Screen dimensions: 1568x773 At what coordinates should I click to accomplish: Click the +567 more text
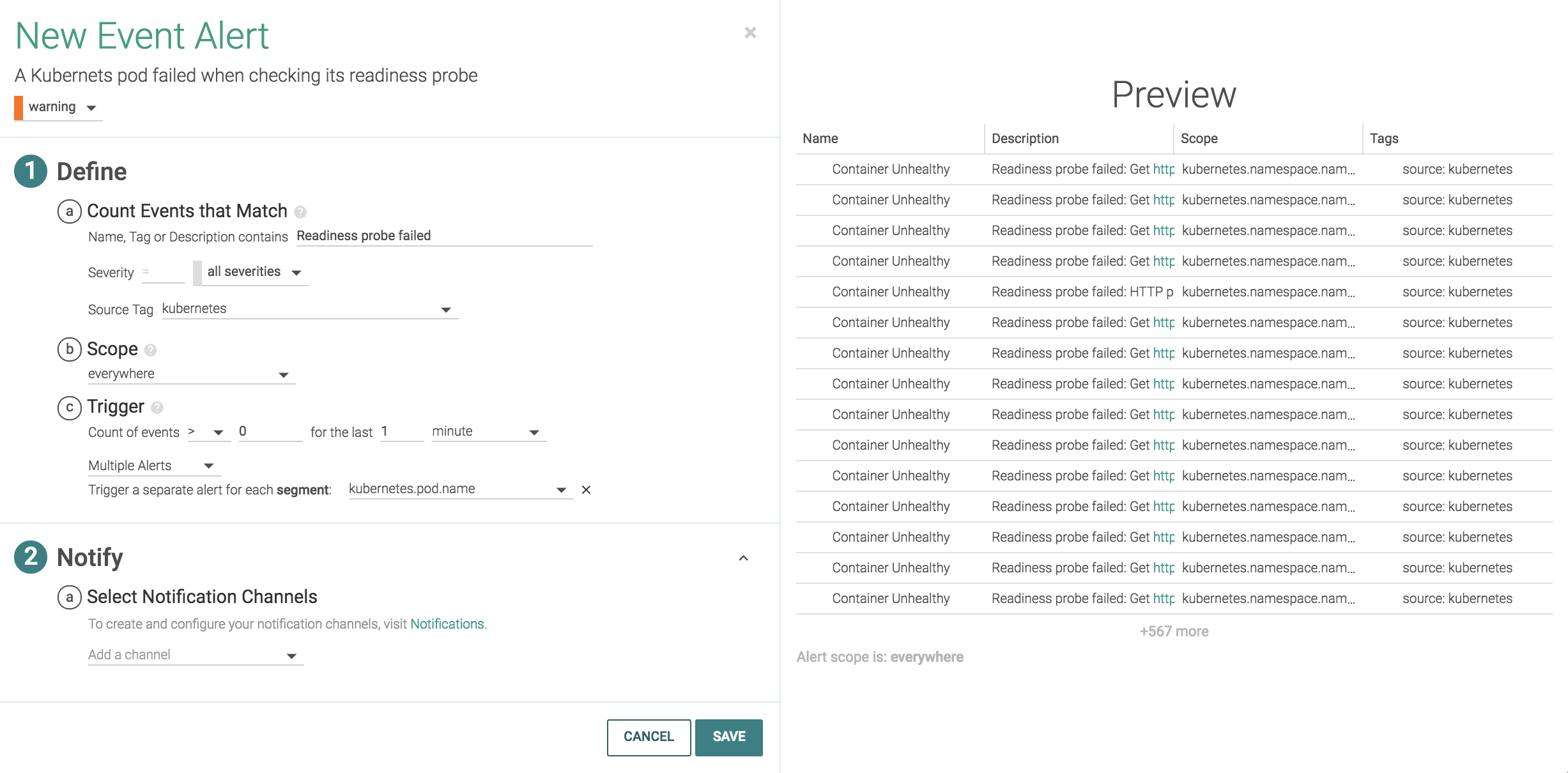pos(1174,632)
